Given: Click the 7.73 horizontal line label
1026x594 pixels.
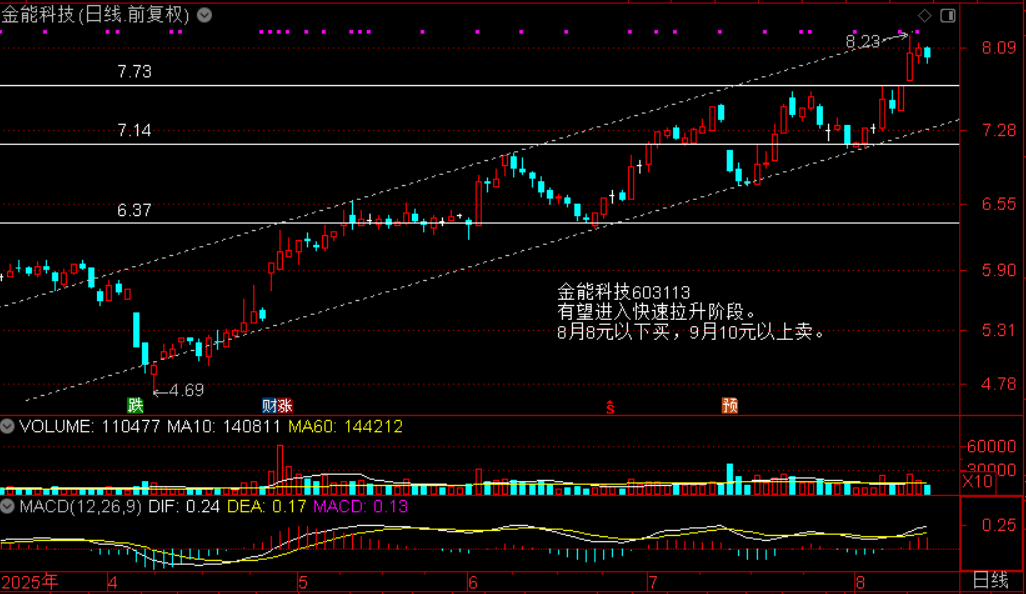Looking at the screenshot, I should pyautogui.click(x=134, y=71).
